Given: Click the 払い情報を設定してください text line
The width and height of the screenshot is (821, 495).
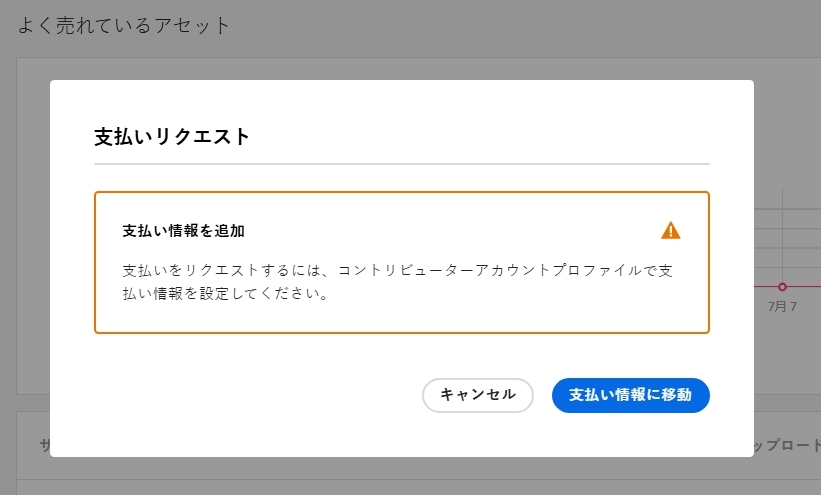Looking at the screenshot, I should pyautogui.click(x=225, y=293).
